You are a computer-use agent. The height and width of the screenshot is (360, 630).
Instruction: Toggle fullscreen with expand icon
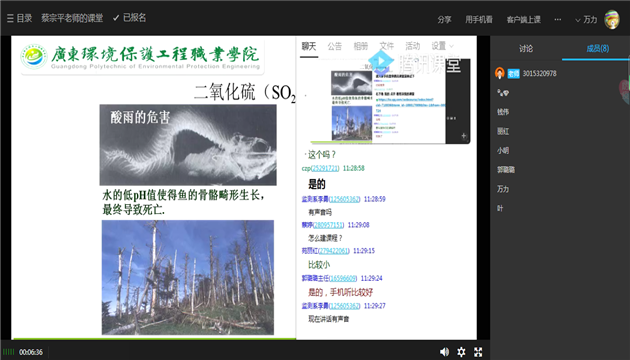point(478,352)
